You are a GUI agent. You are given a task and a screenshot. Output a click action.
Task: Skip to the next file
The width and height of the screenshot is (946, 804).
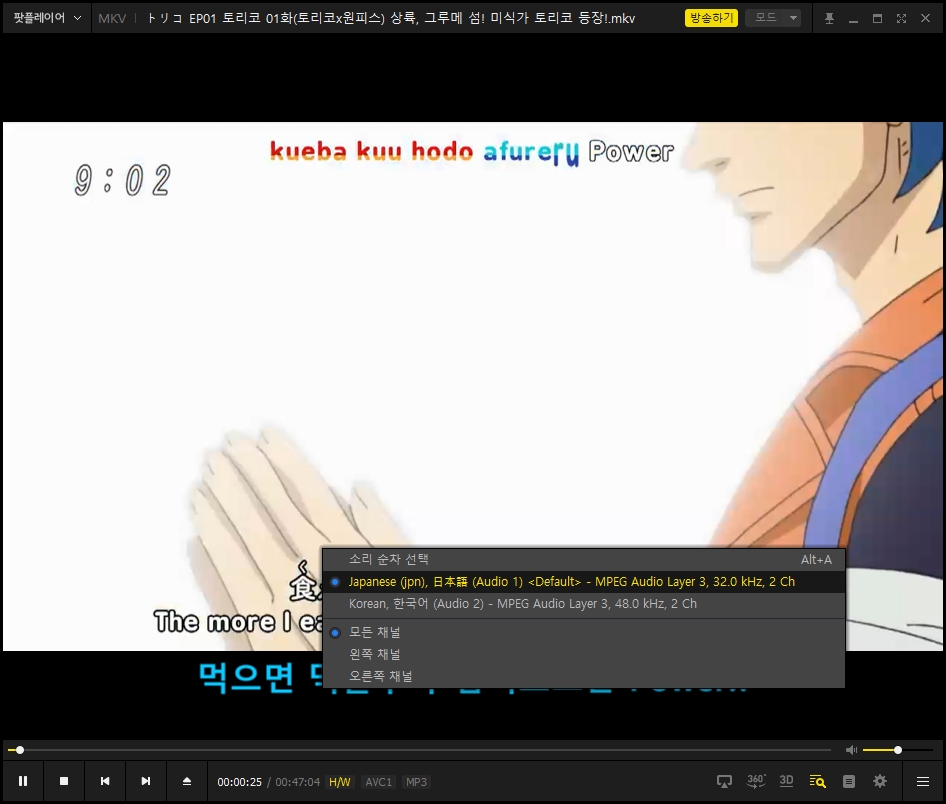(146, 781)
